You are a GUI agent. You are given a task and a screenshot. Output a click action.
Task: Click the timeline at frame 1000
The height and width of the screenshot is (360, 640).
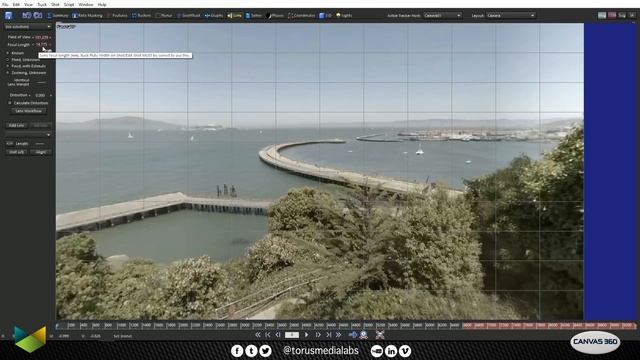pos(122,325)
